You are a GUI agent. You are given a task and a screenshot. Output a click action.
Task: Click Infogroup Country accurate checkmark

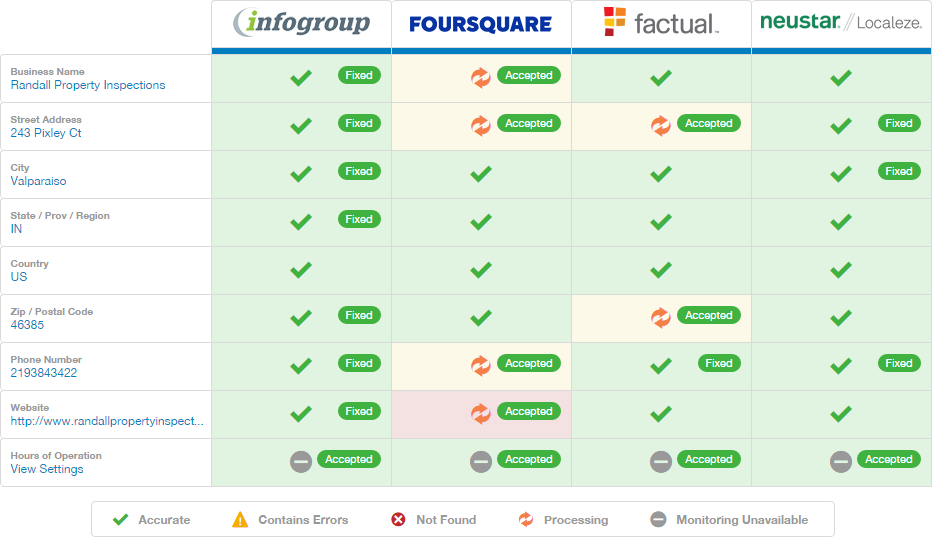tap(301, 269)
